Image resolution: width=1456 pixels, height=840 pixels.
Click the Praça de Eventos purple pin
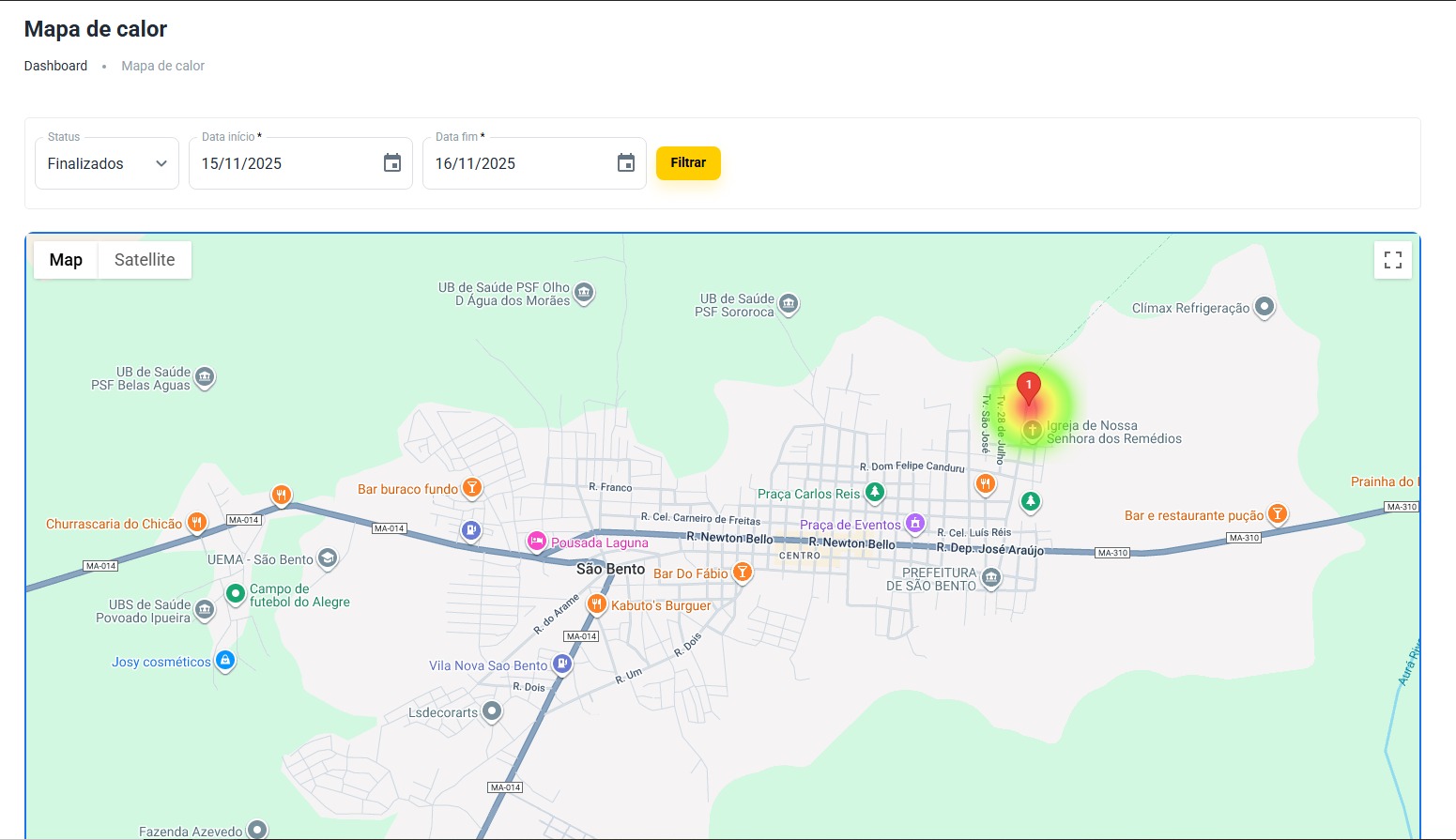(x=914, y=523)
